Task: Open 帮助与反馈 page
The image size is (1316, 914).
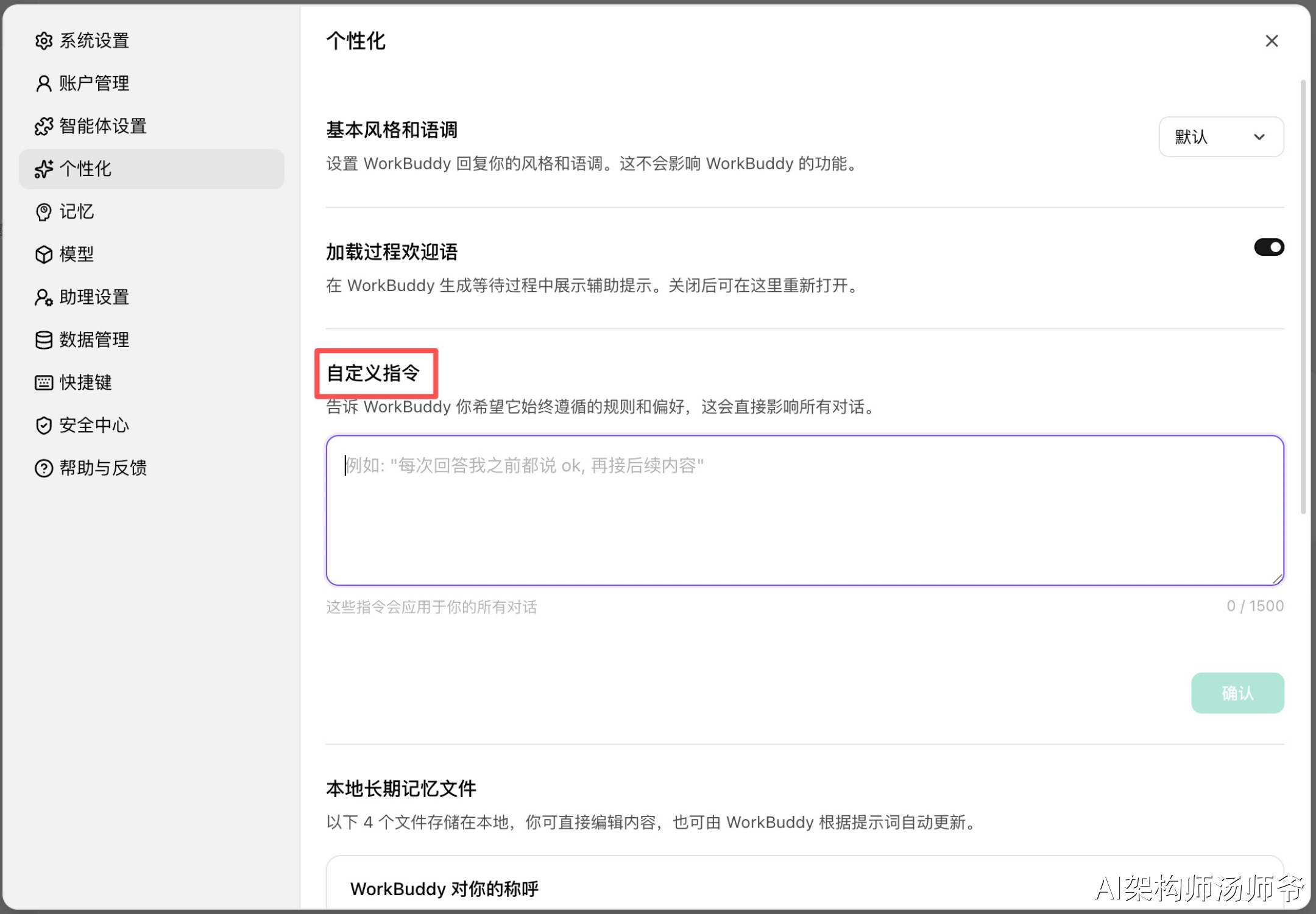Action: (x=152, y=468)
